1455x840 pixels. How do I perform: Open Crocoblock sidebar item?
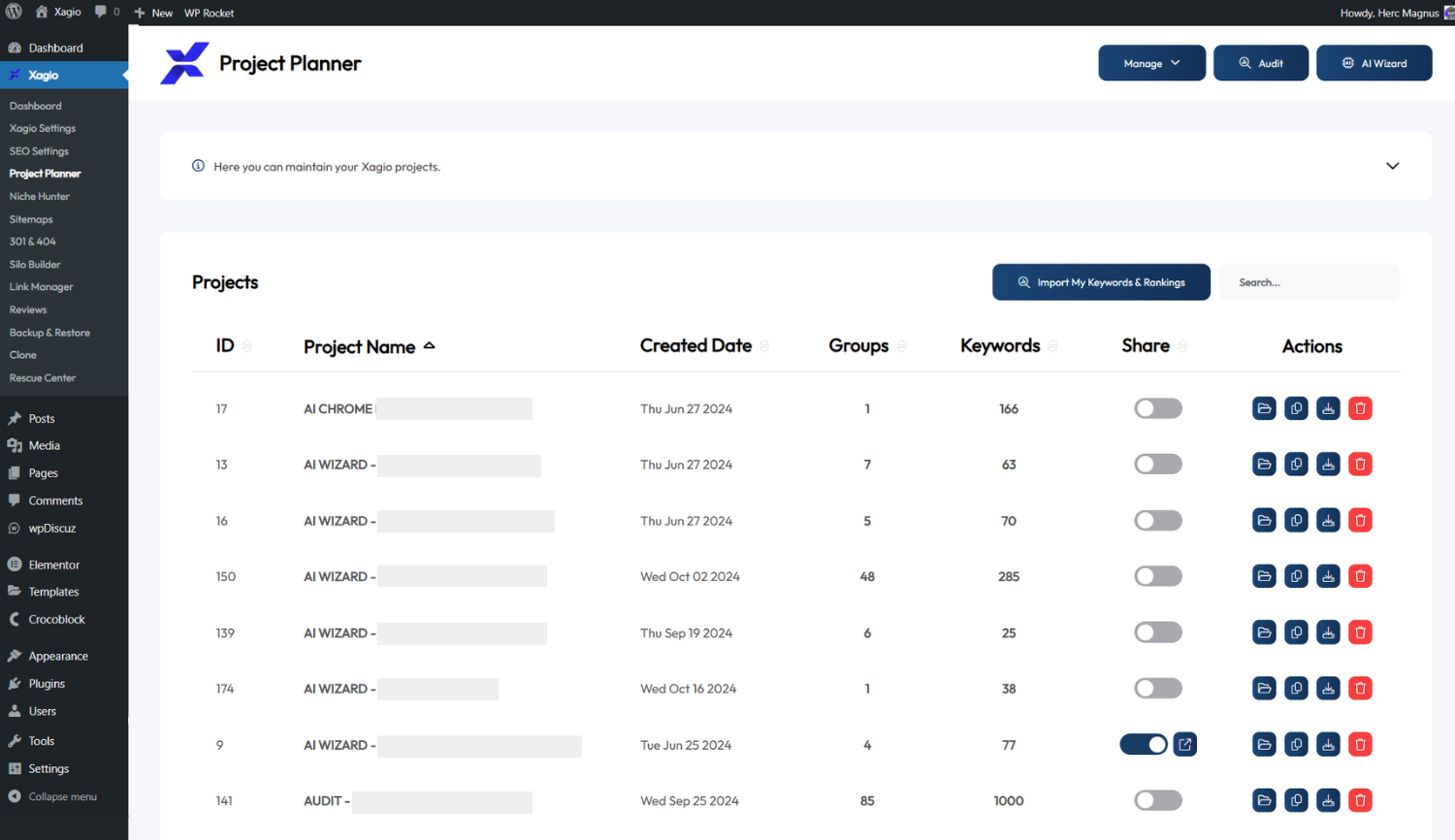[56, 619]
